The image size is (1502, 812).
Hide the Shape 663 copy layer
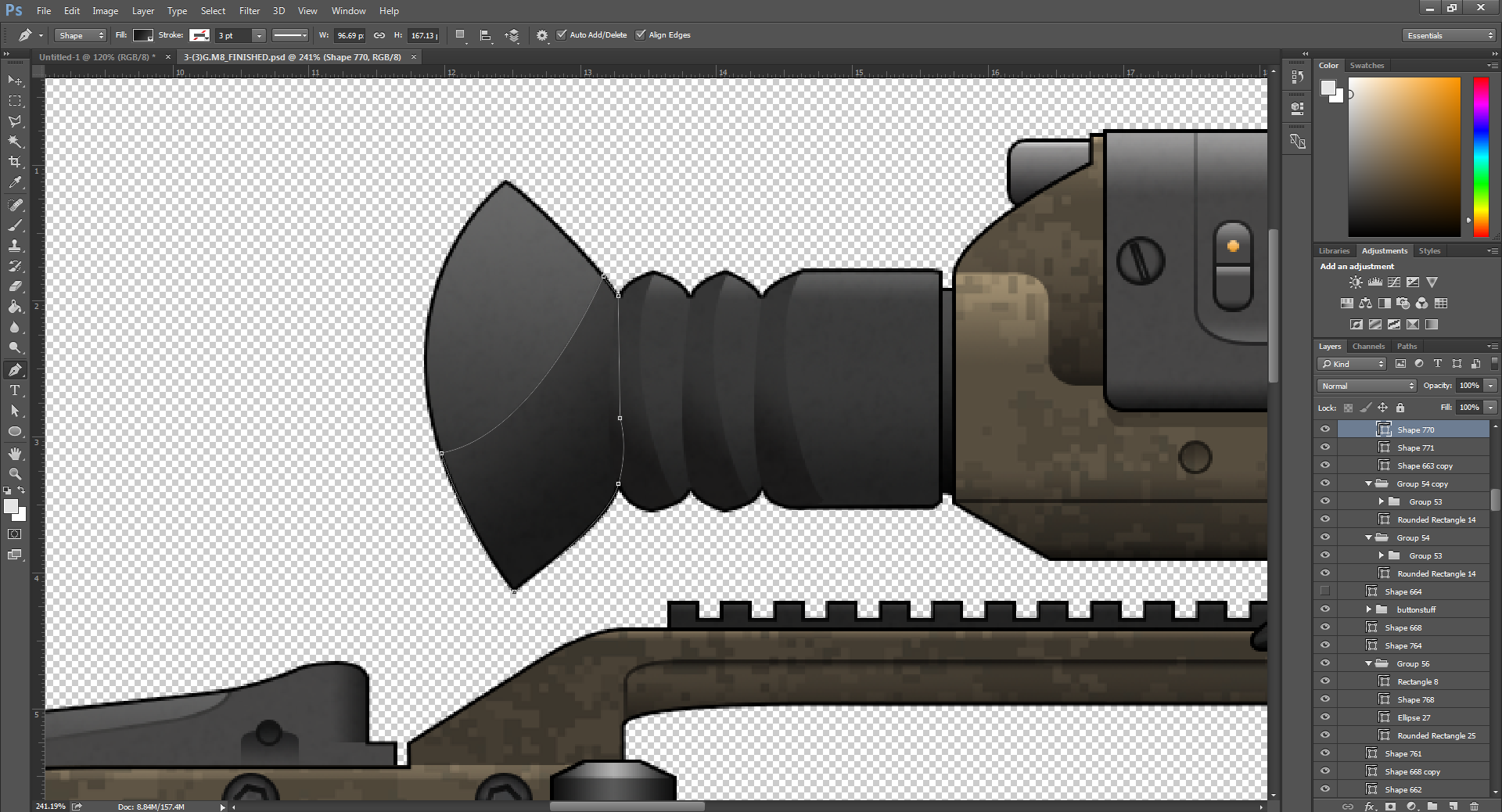1324,465
